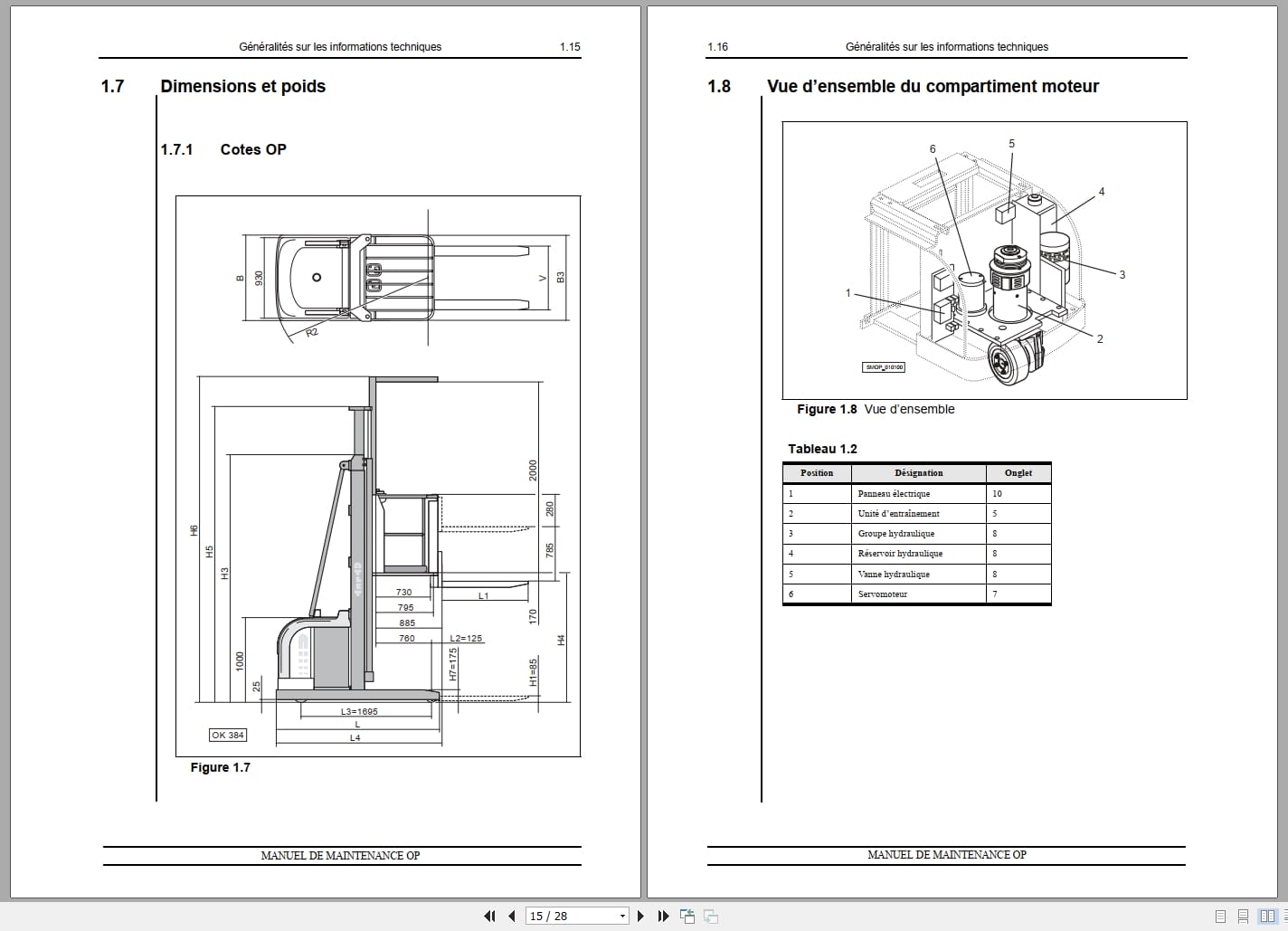Click dimension label 'L2=125'
The width and height of the screenshot is (1288, 931).
pyautogui.click(x=466, y=638)
